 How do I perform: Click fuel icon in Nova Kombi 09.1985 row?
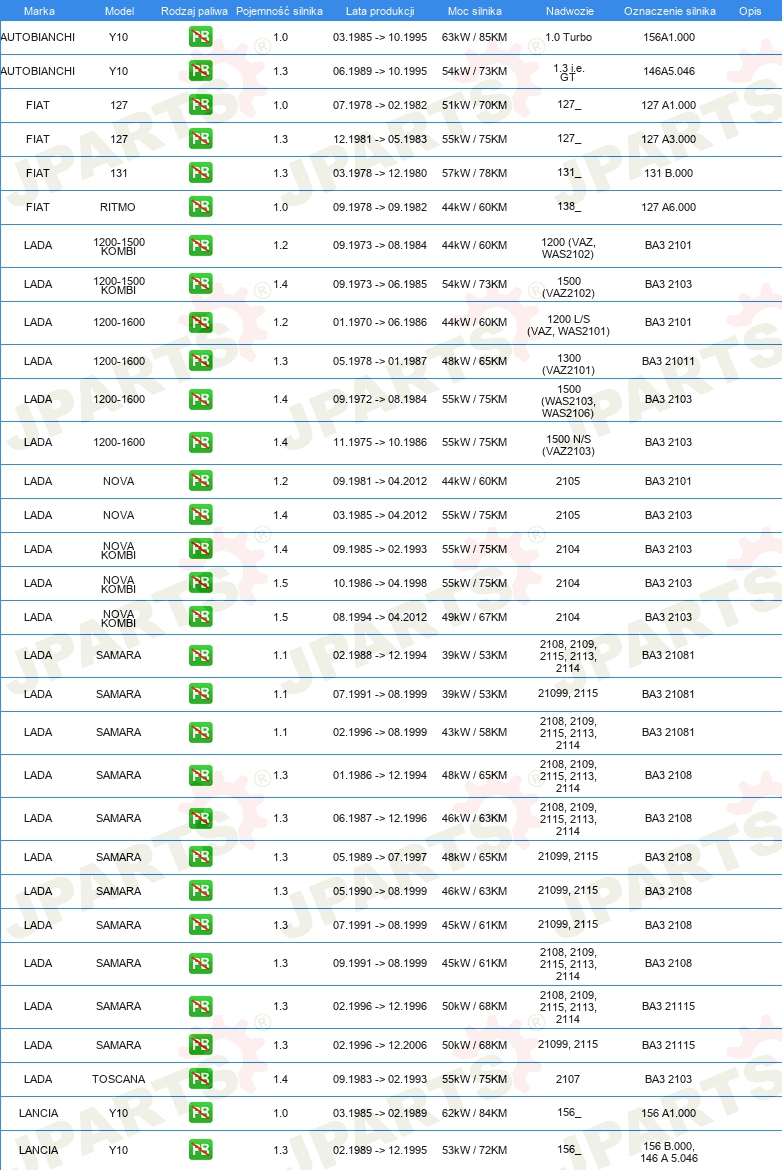point(201,549)
